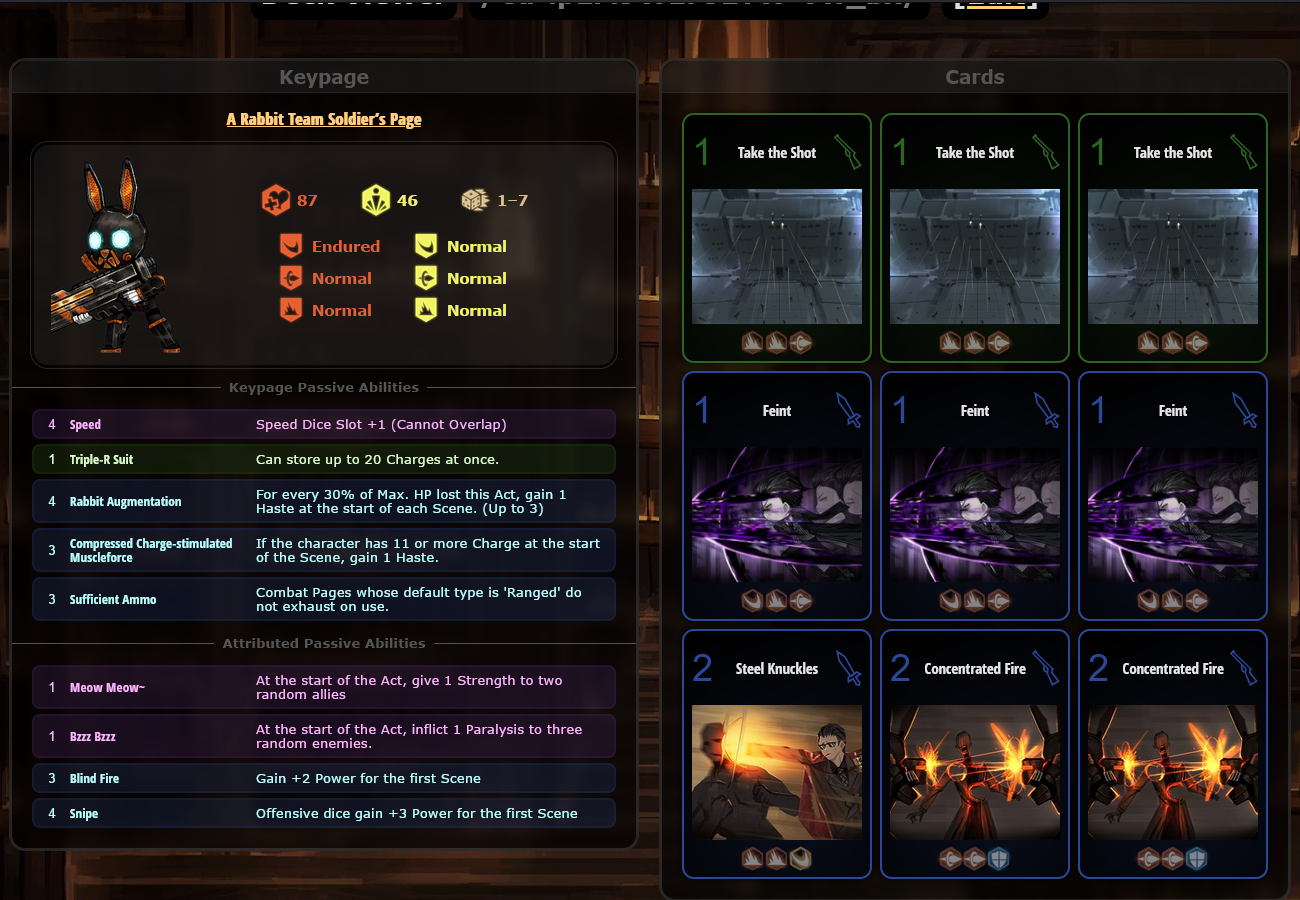The width and height of the screenshot is (1300, 900).
Task: Open A Rabbit Team Soldier's Page link
Action: [x=324, y=119]
